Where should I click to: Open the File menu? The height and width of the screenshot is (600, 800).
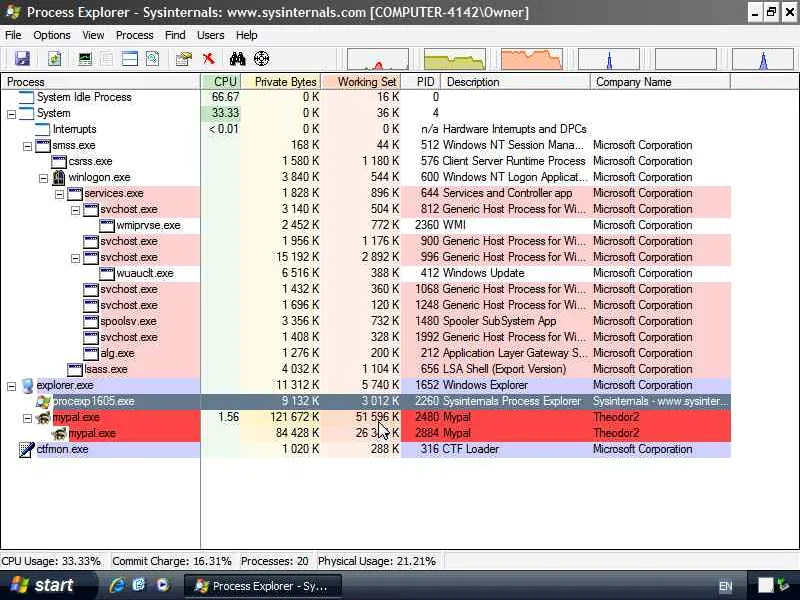[x=13, y=35]
